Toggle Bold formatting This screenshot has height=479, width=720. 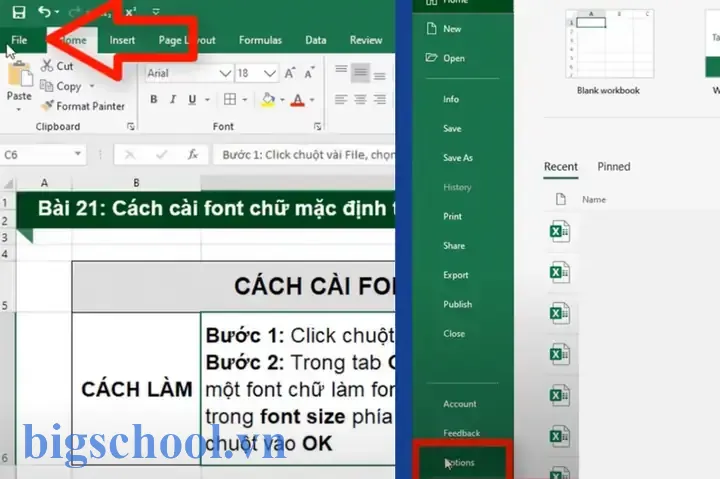click(x=154, y=99)
